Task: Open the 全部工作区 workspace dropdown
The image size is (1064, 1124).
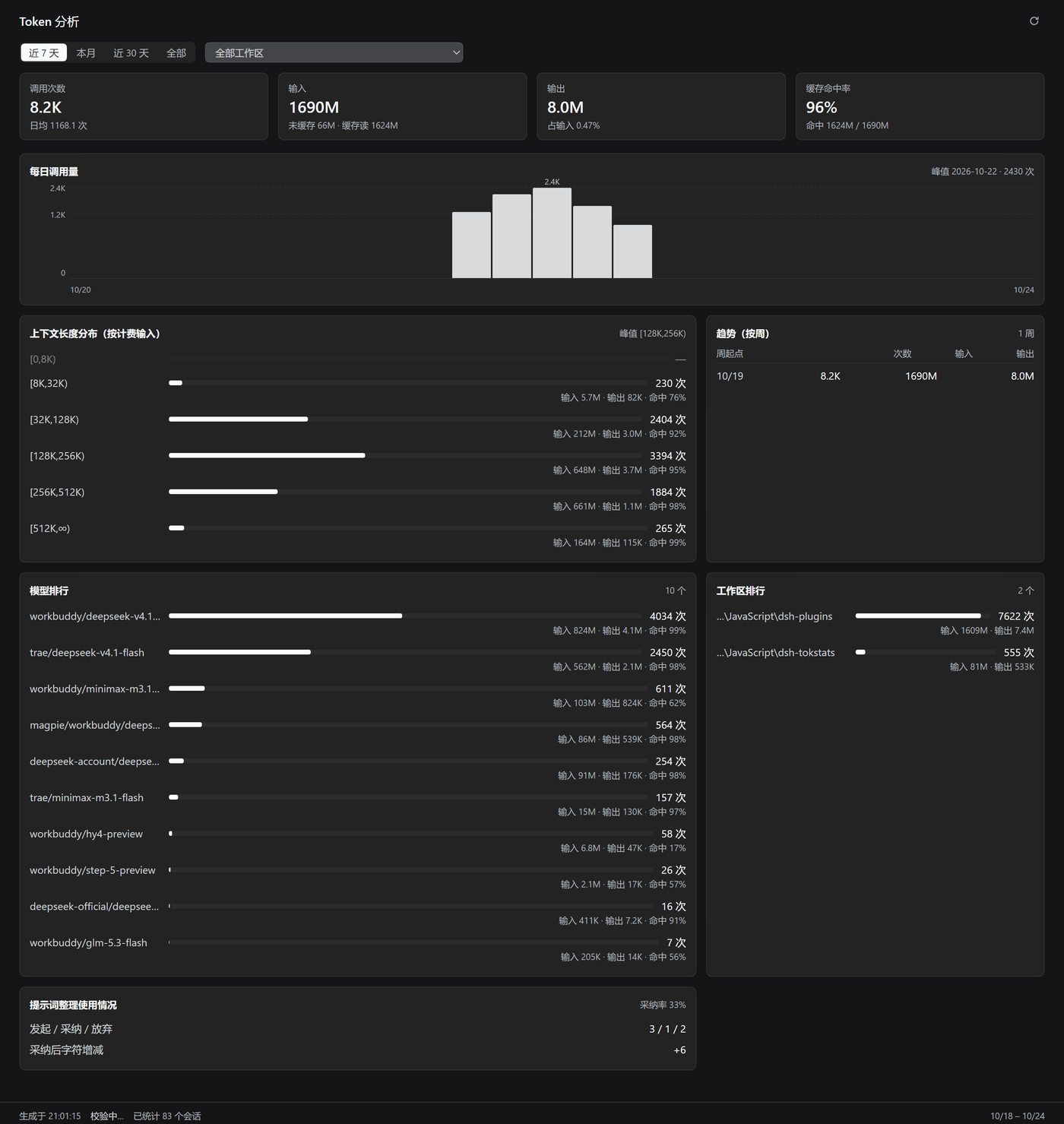Action: click(334, 52)
